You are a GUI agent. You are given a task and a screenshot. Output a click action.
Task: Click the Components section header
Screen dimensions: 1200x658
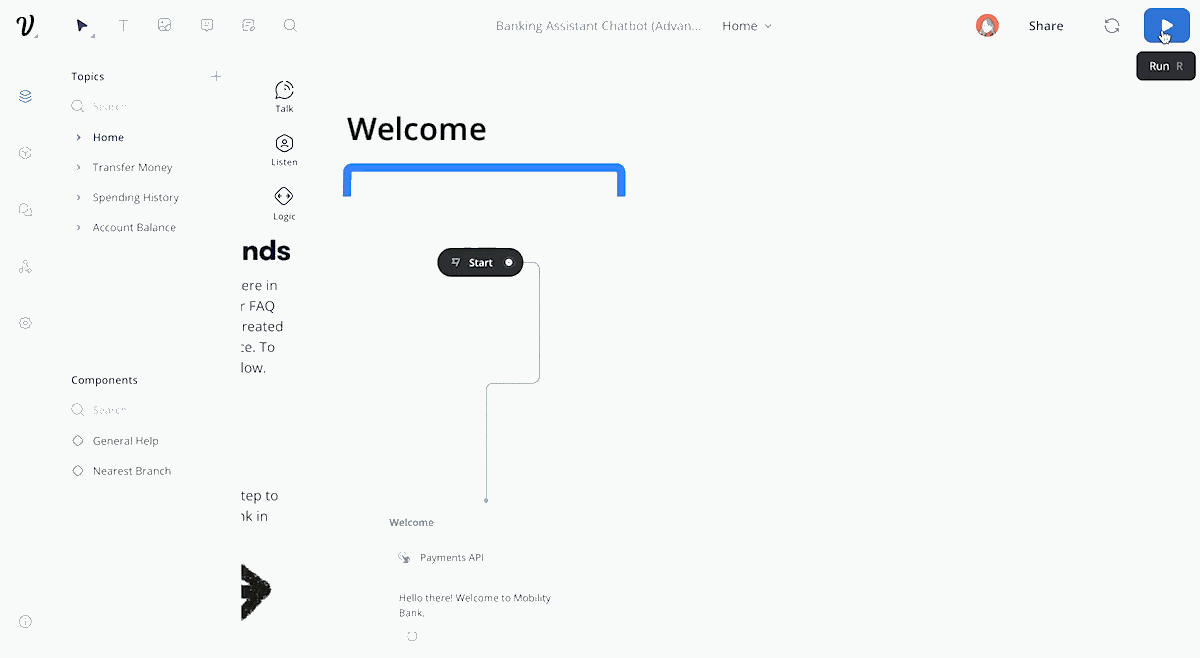pyautogui.click(x=104, y=380)
